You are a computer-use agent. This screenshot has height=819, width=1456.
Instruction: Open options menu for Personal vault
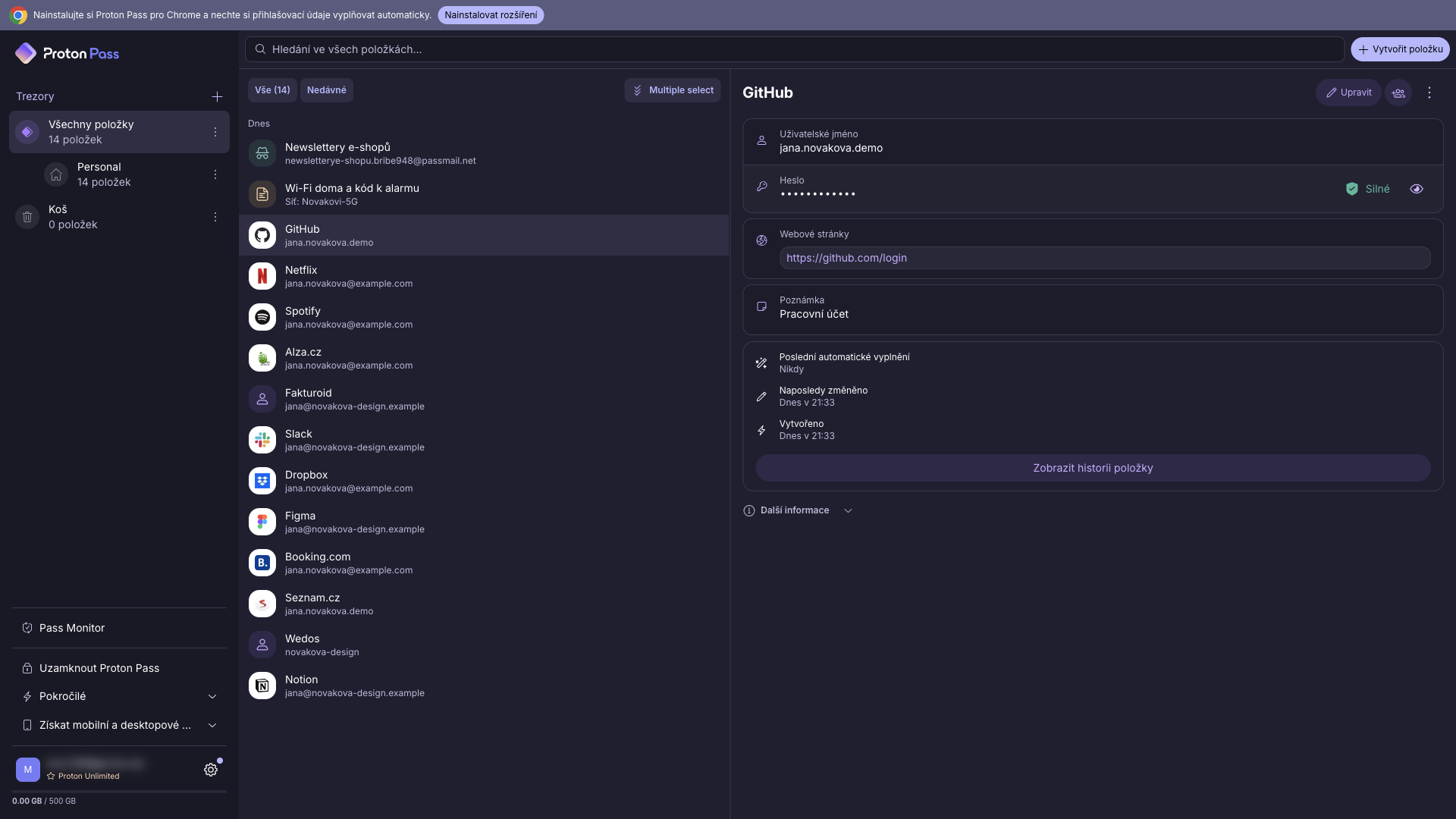[215, 174]
